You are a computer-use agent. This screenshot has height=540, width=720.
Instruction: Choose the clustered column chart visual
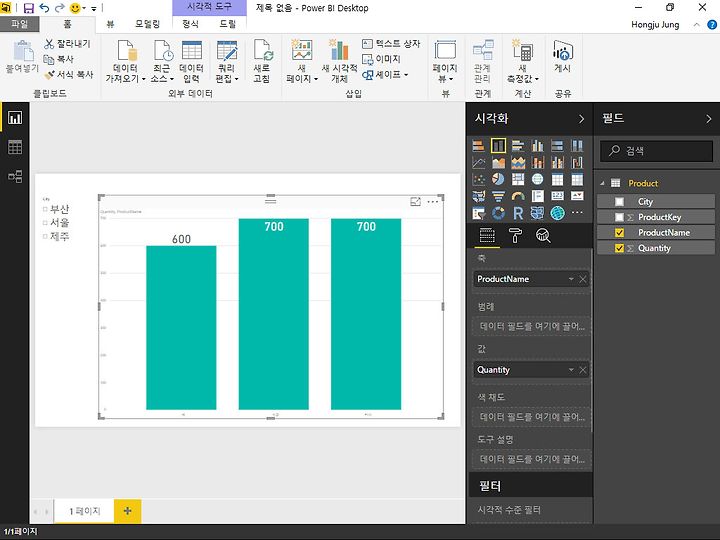click(x=538, y=146)
